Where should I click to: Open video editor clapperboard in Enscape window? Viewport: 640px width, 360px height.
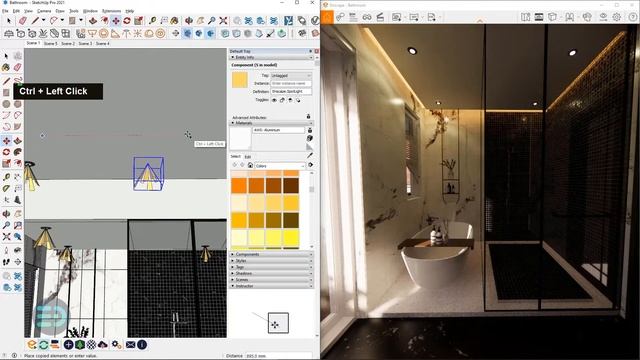click(380, 17)
